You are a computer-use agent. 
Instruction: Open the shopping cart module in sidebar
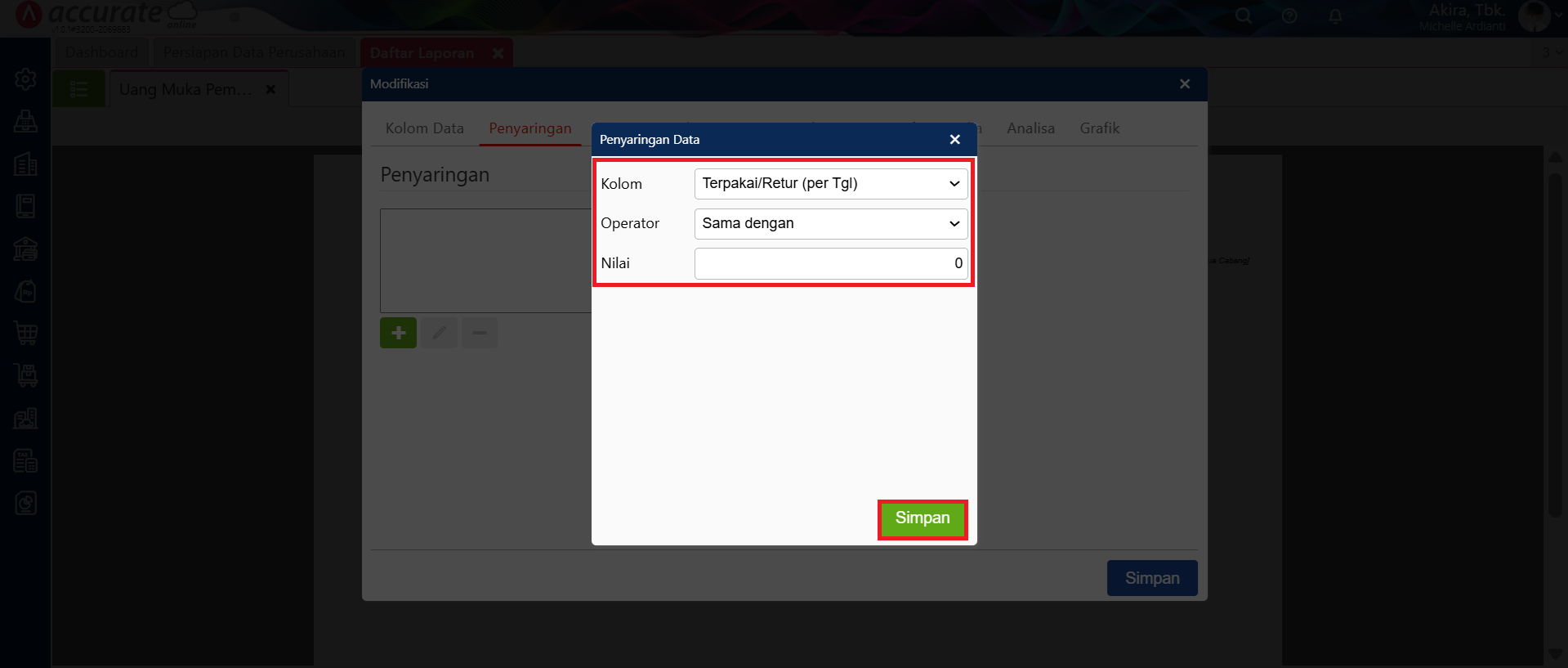click(25, 334)
